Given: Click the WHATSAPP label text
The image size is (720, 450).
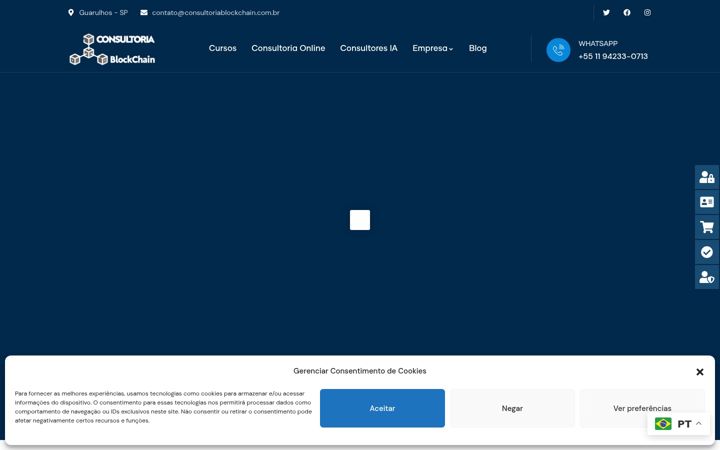Looking at the screenshot, I should (x=598, y=44).
